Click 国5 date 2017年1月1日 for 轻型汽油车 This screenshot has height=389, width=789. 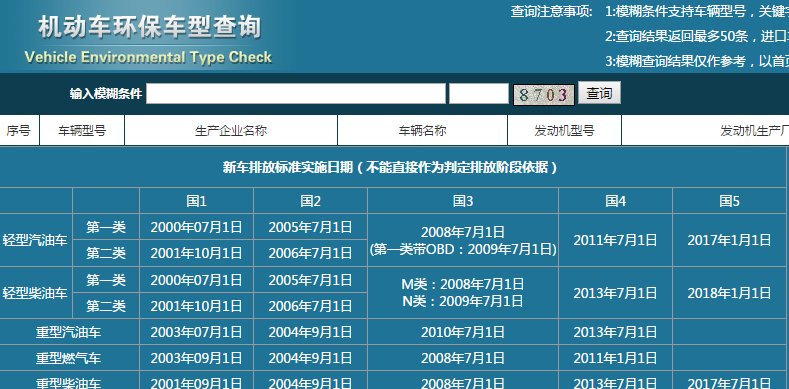point(730,240)
